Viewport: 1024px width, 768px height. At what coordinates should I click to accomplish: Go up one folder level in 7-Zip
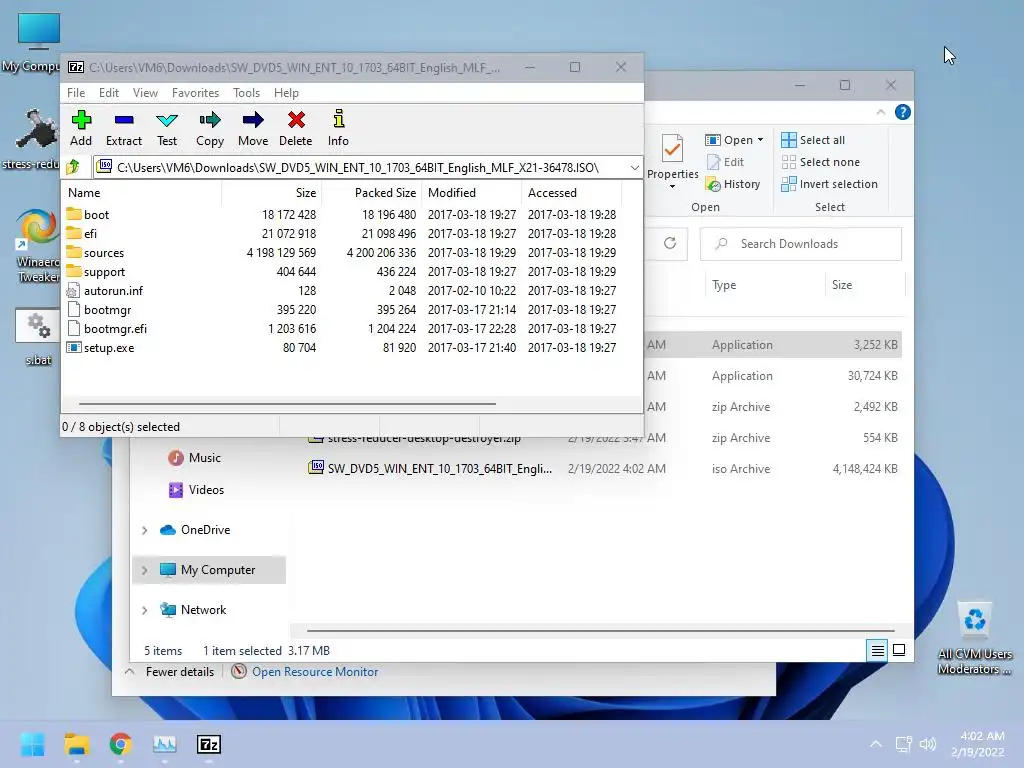(73, 167)
